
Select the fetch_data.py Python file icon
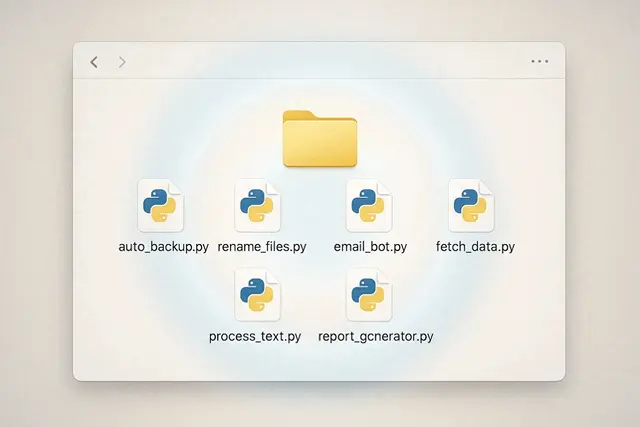pos(471,205)
